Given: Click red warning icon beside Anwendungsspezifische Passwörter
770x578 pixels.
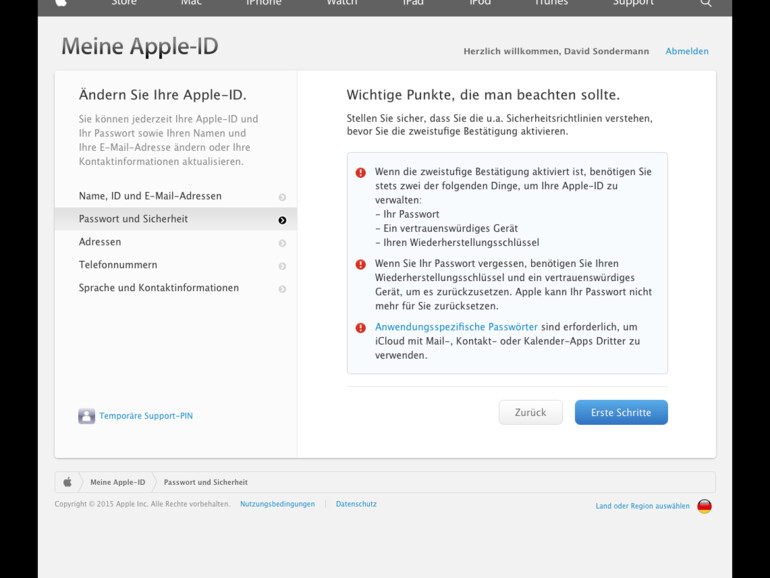Looking at the screenshot, I should tap(360, 328).
